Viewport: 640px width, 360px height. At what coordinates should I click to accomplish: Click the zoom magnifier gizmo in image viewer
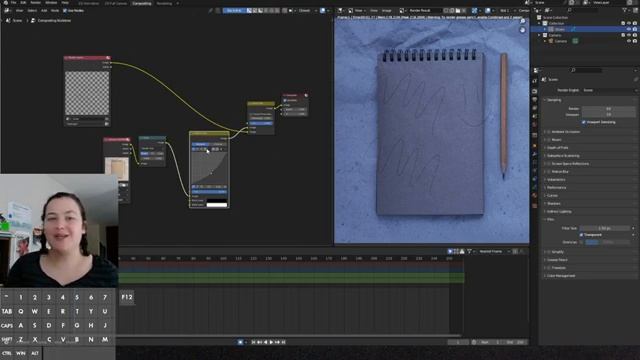pyautogui.click(x=522, y=22)
